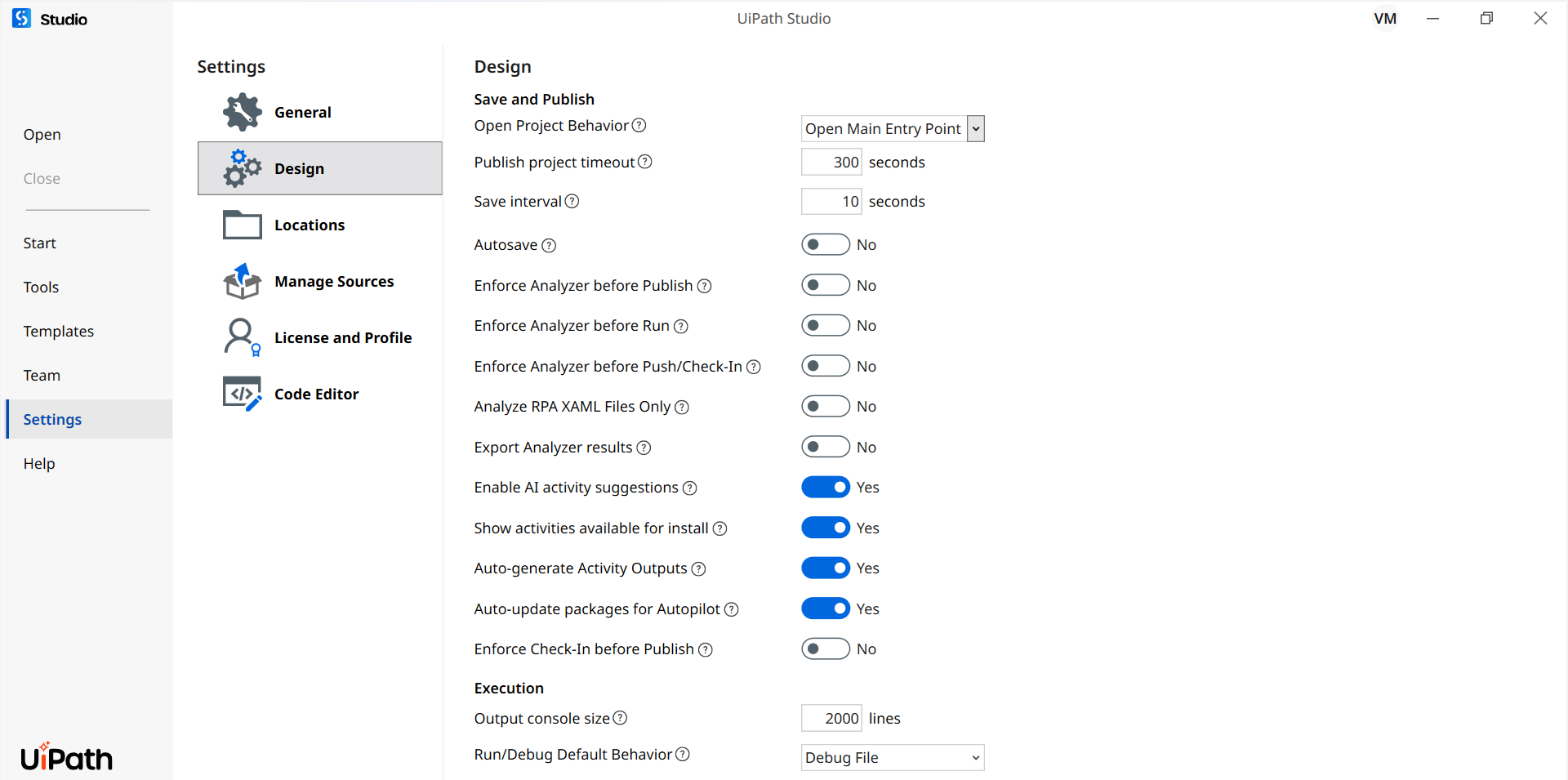Open the Run/Debug Default Behavior dropdown
The height and width of the screenshot is (780, 1568).
coord(893,758)
